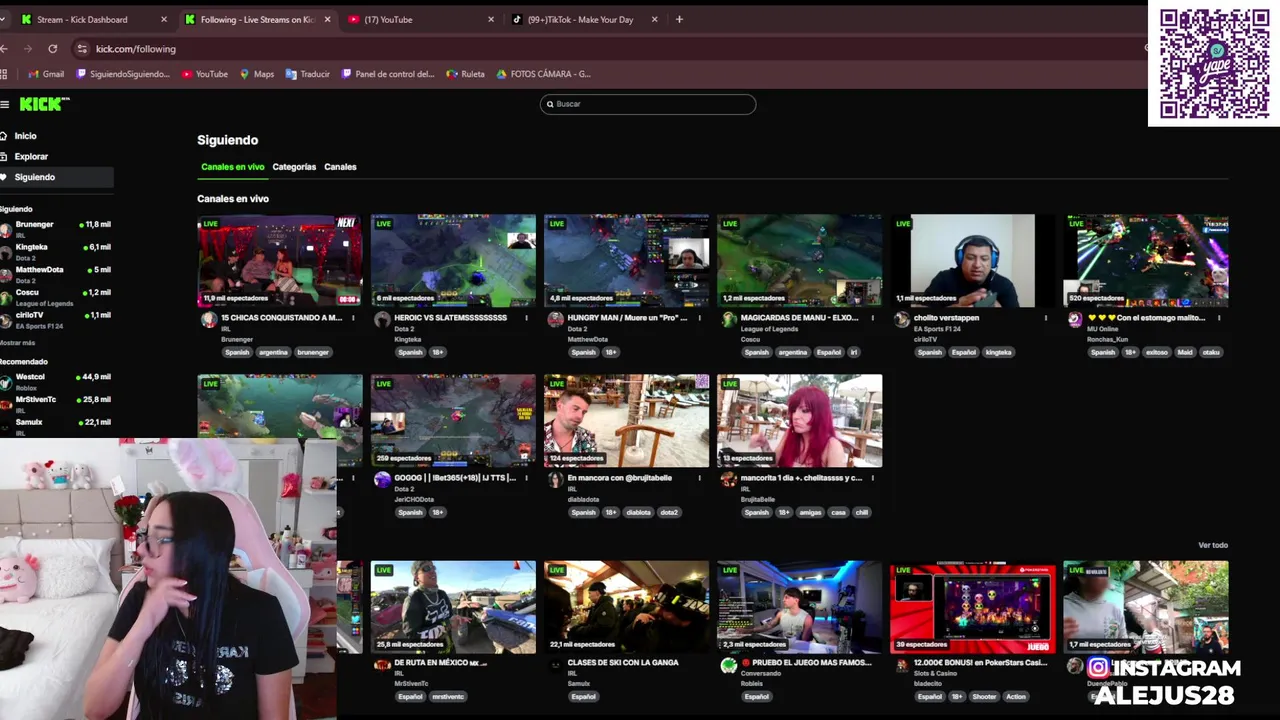
Task: Open the Panel de control bookmark
Action: [x=388, y=74]
